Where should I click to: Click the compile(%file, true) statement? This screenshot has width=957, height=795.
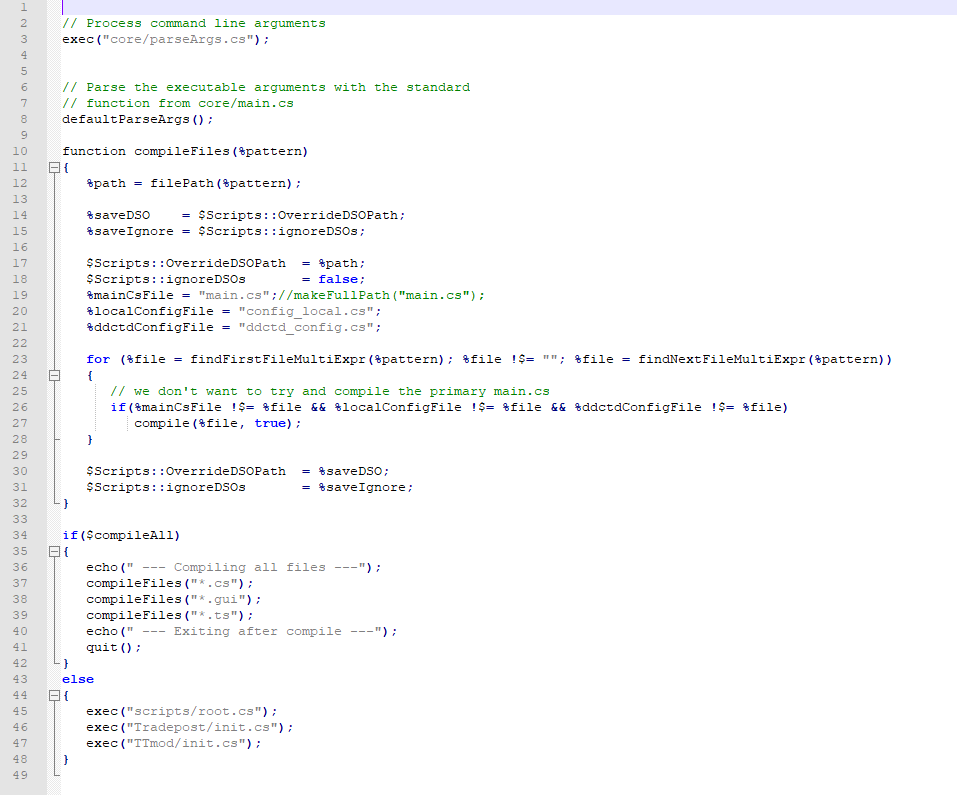(217, 423)
